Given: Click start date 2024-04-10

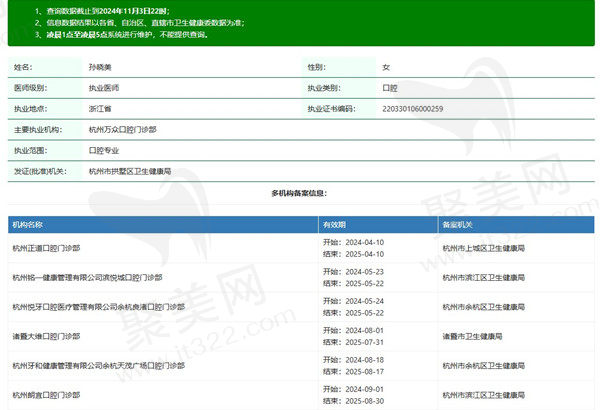Looking at the screenshot, I should coord(365,242).
